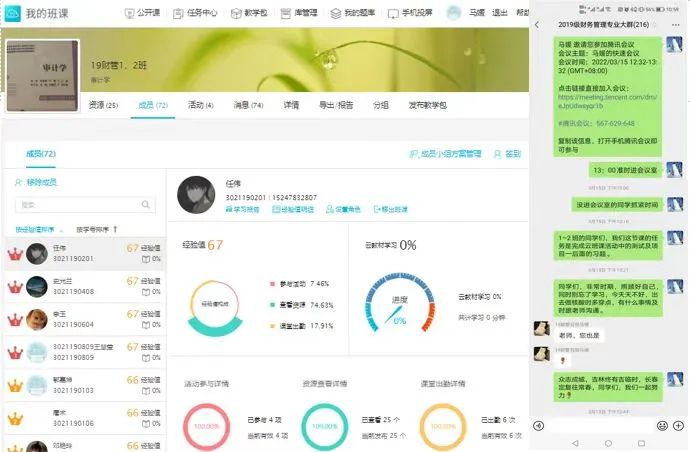This screenshot has width=690, height=452.
Task: Open 我的题库 icon in header
Action: coord(336,14)
